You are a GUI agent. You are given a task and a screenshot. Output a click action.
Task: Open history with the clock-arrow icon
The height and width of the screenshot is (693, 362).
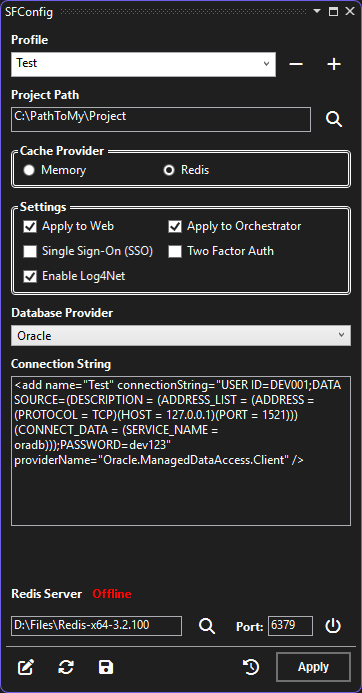click(251, 667)
